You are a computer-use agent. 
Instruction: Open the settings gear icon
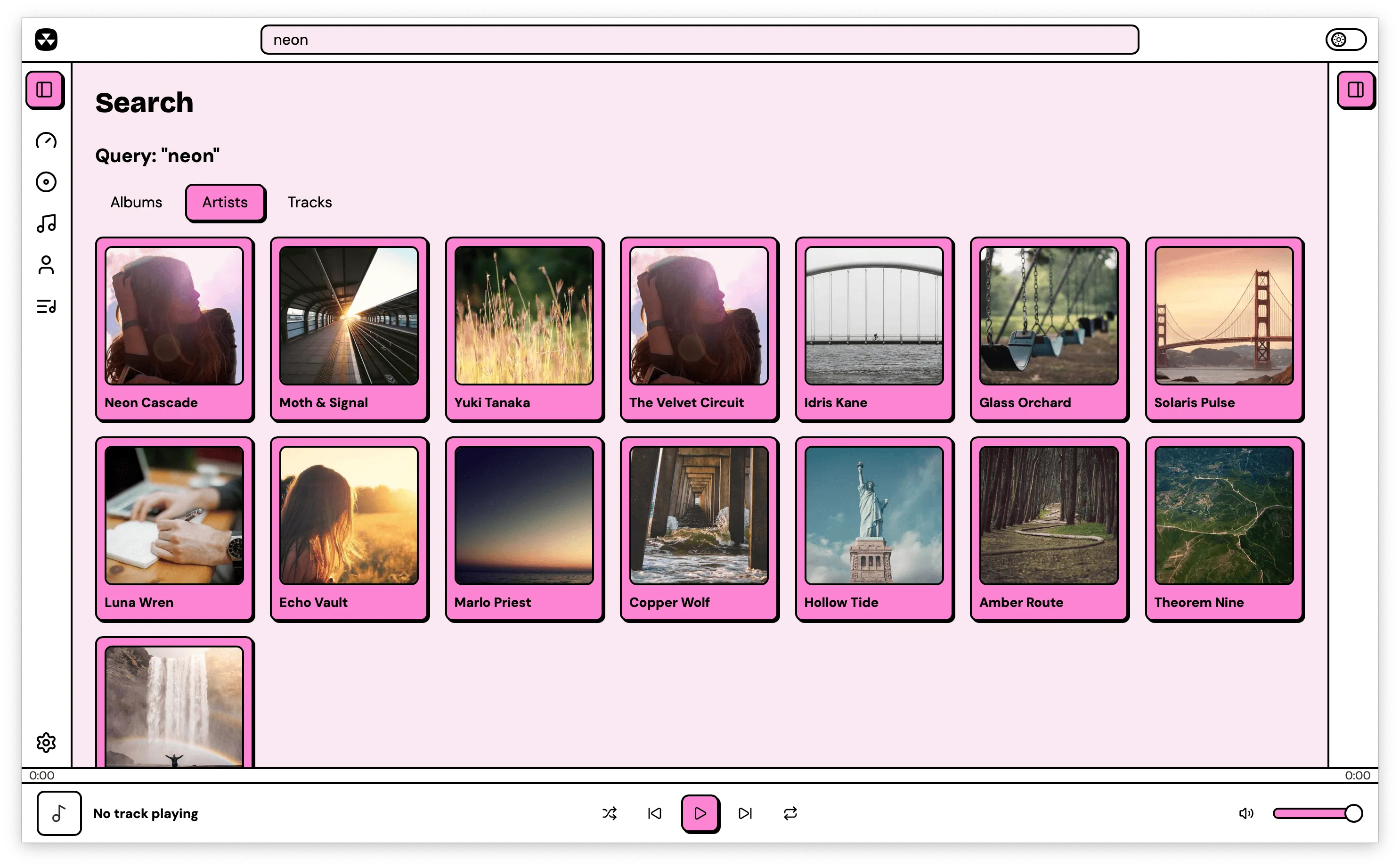click(46, 742)
